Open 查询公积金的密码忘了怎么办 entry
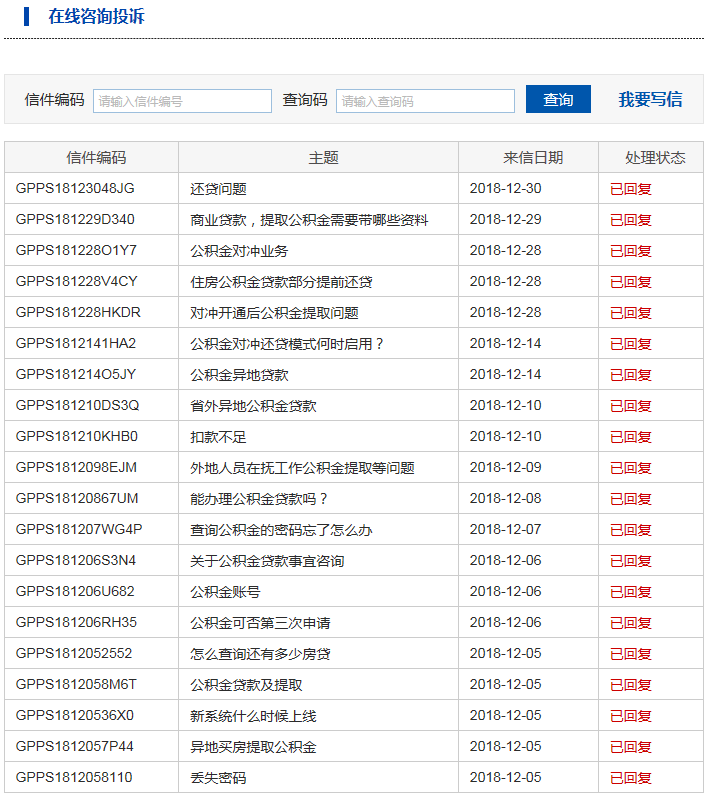This screenshot has width=707, height=795. (x=281, y=530)
